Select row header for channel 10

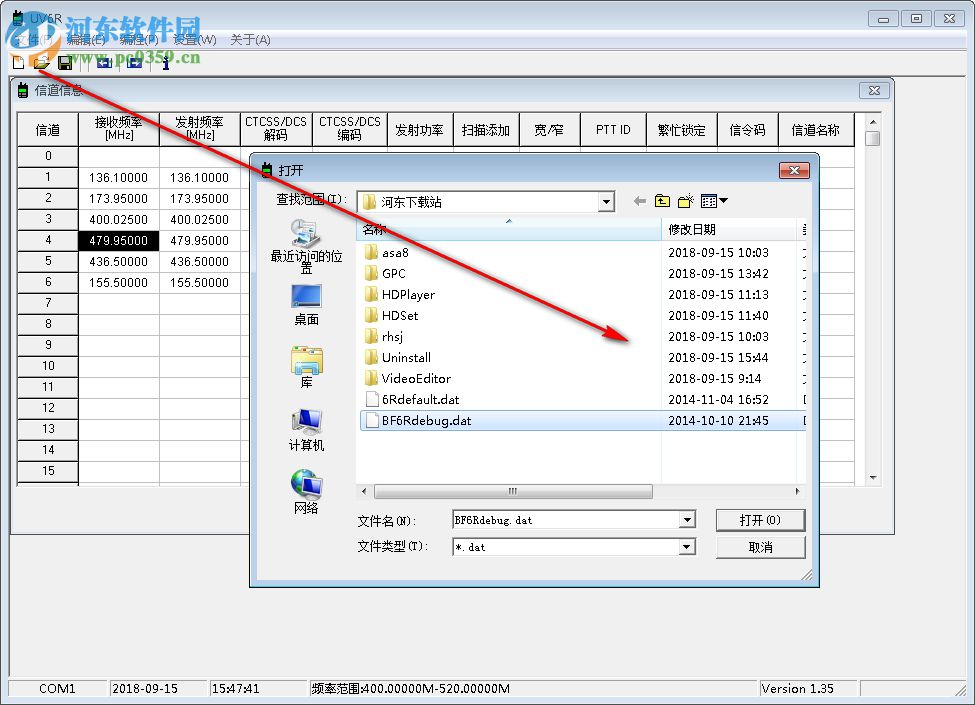[48, 366]
